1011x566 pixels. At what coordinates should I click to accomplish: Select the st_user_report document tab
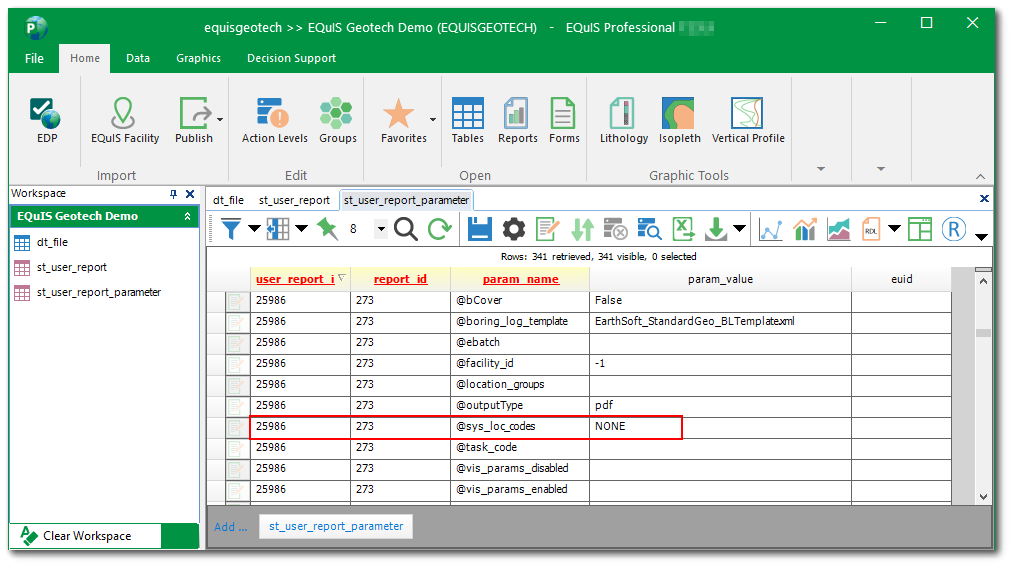tap(294, 200)
